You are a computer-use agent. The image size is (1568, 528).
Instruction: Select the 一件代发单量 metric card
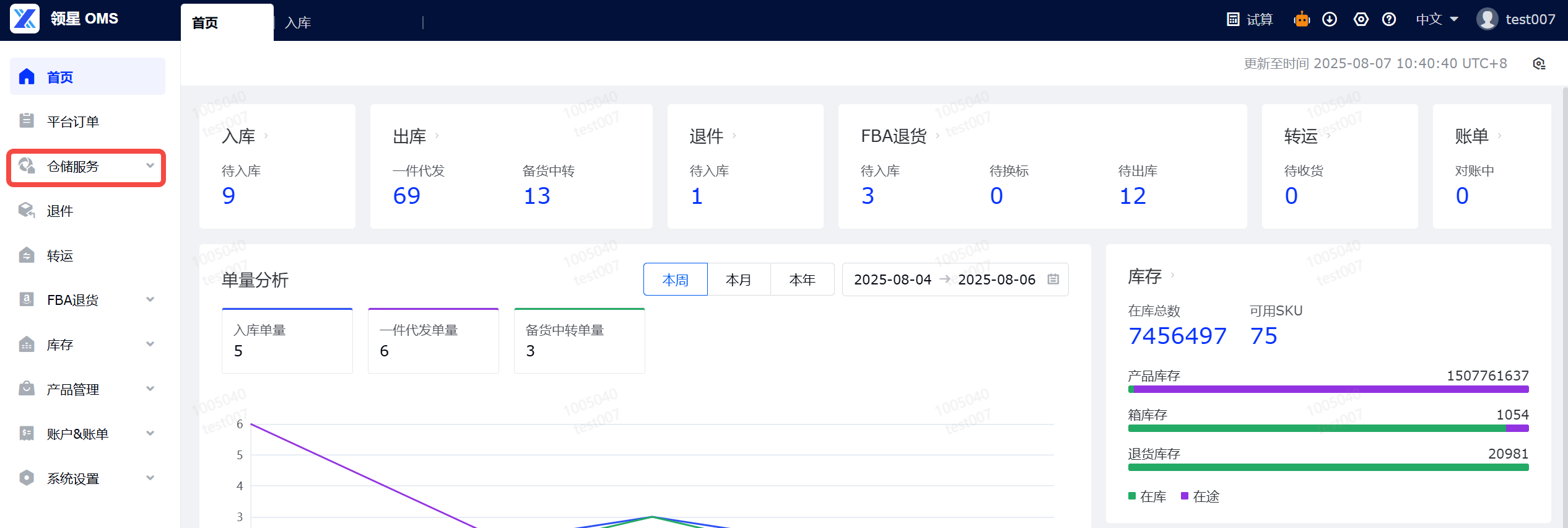click(433, 341)
